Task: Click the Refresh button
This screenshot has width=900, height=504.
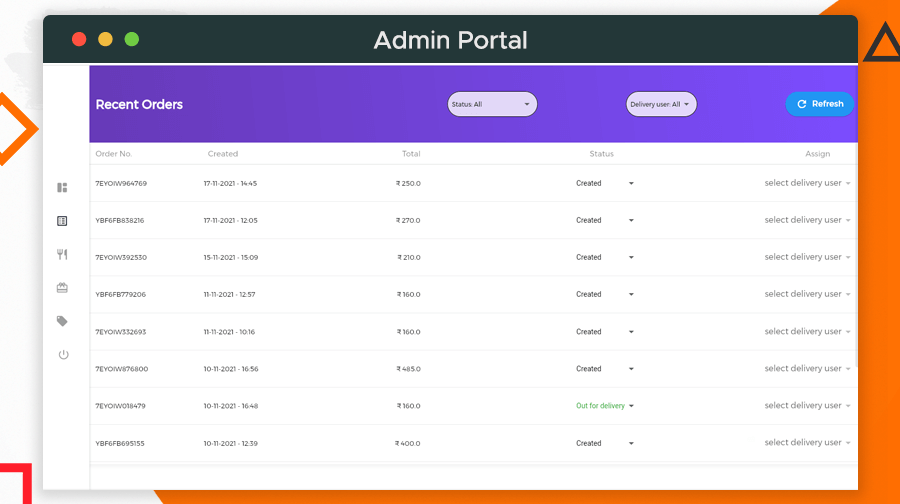Action: tap(819, 104)
